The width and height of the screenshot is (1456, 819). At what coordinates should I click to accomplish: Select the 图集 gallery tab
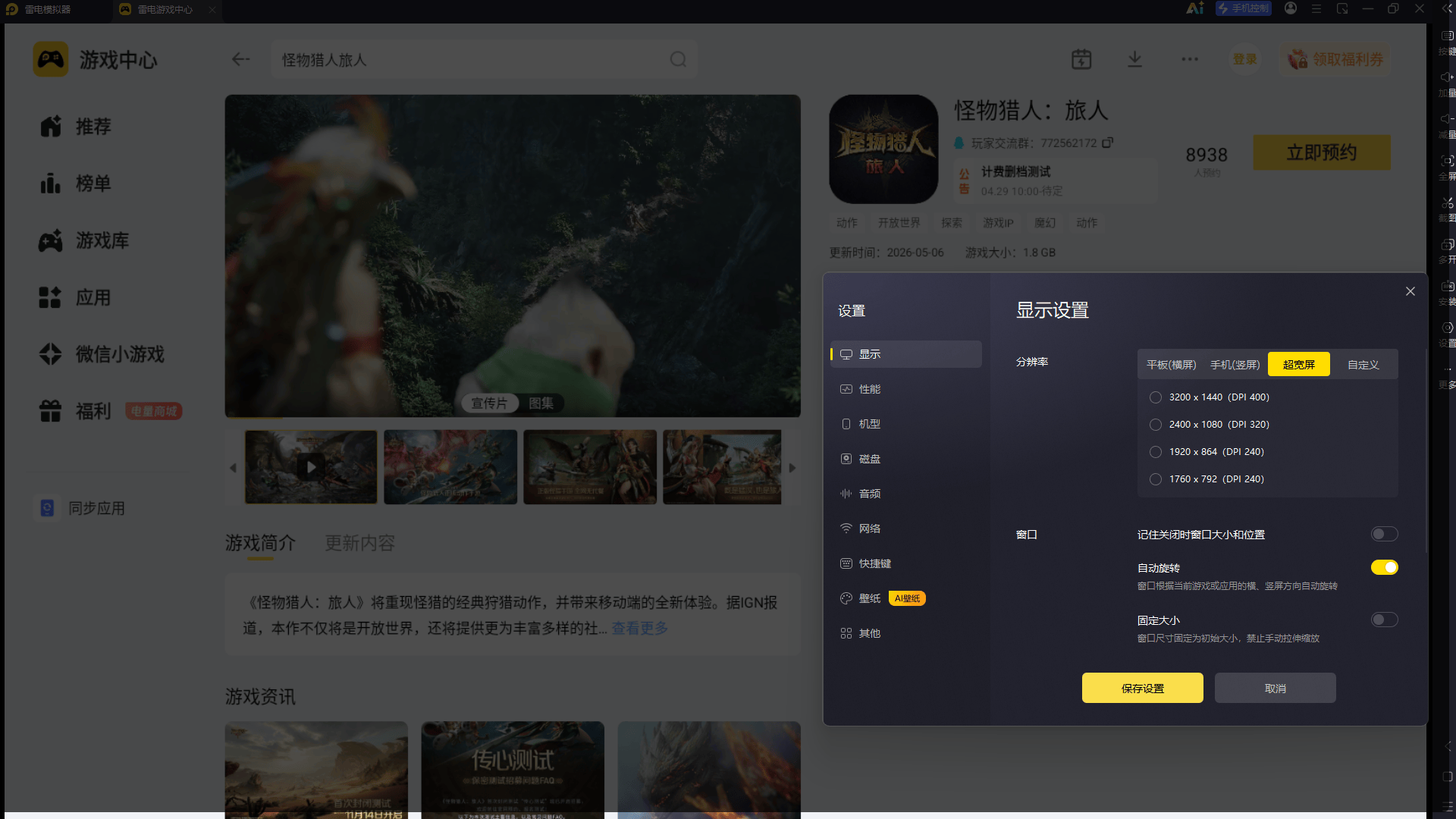541,403
